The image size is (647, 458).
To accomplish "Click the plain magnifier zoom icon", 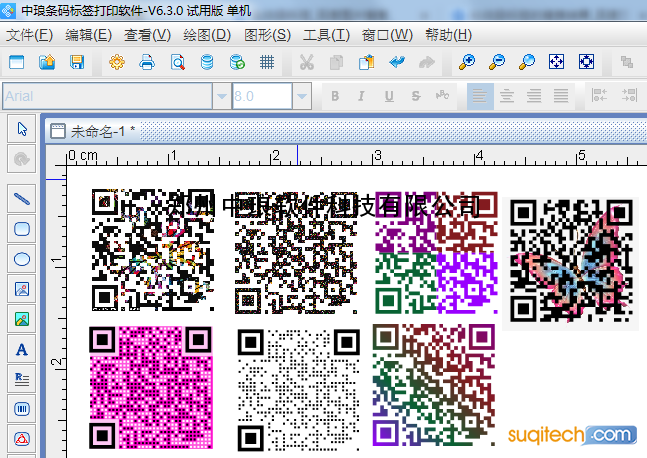I will point(527,62).
